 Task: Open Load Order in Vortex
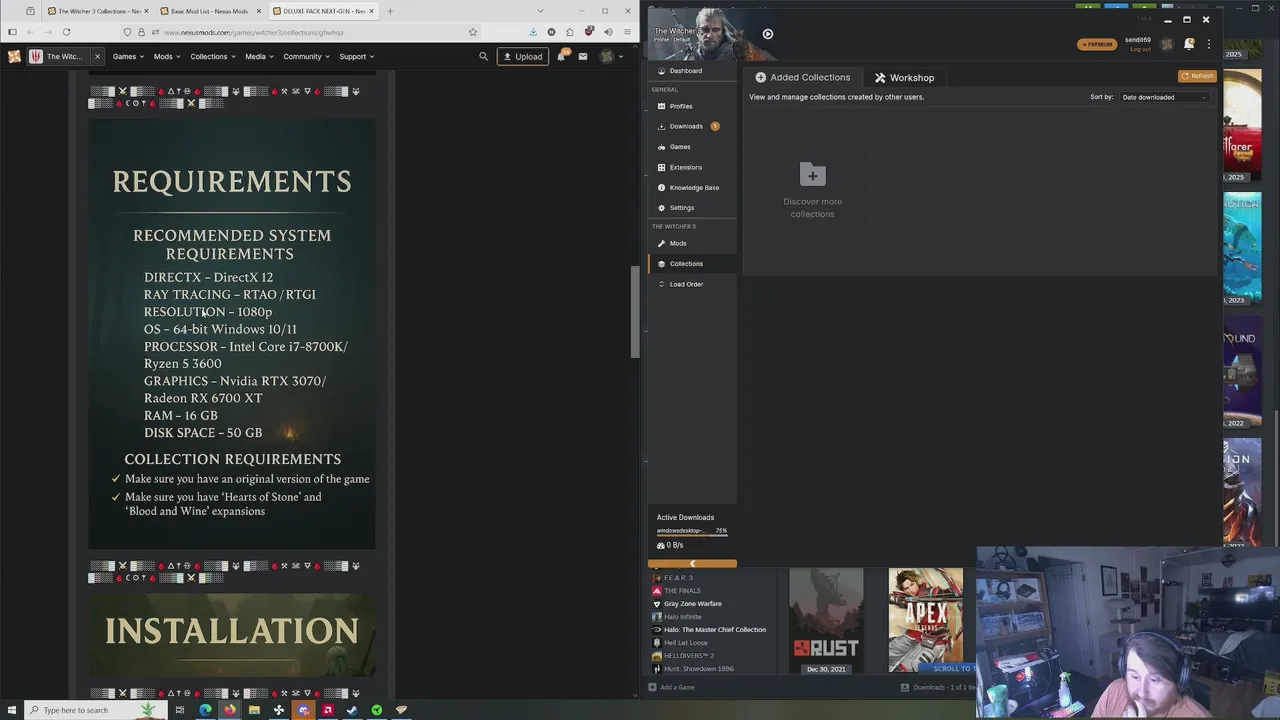point(692,284)
